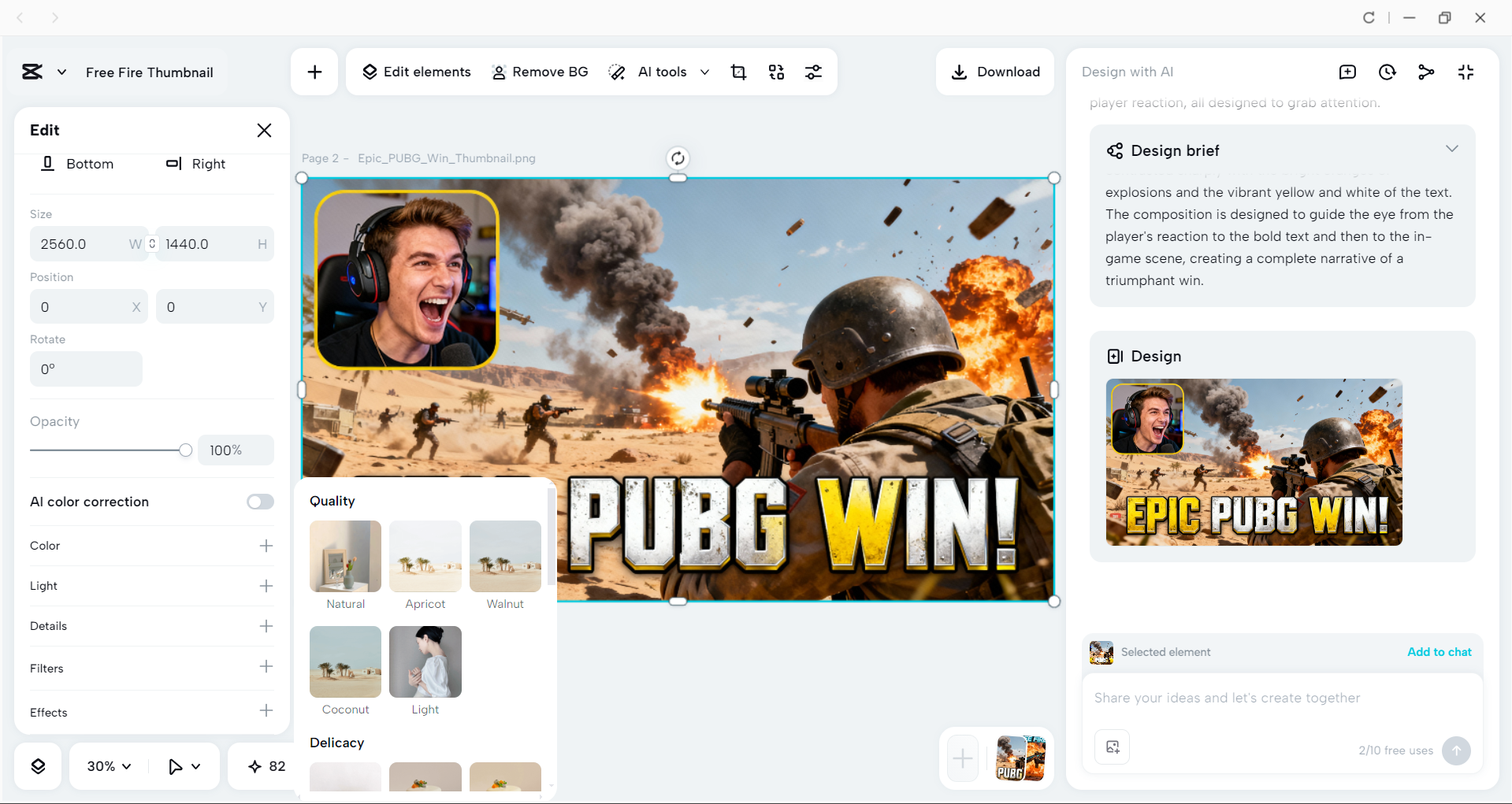
Task: Select Remove BG tool
Action: (540, 72)
